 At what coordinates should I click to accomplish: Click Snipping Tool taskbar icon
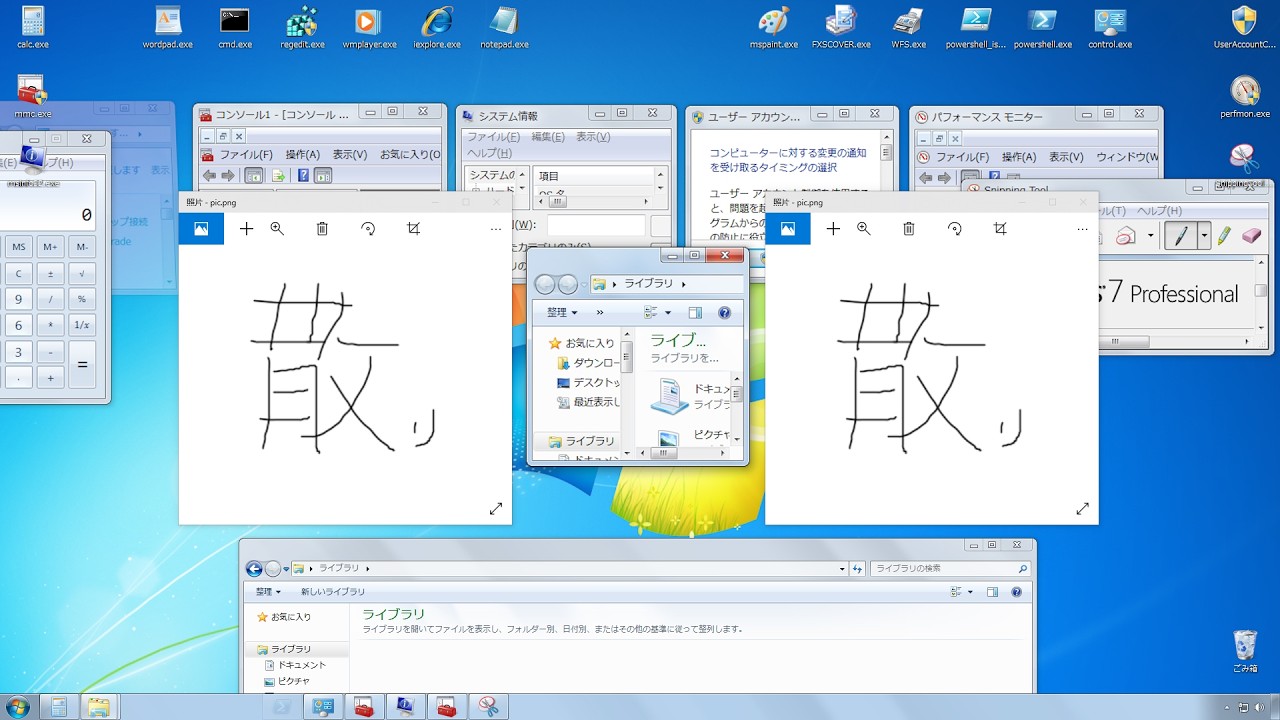488,706
